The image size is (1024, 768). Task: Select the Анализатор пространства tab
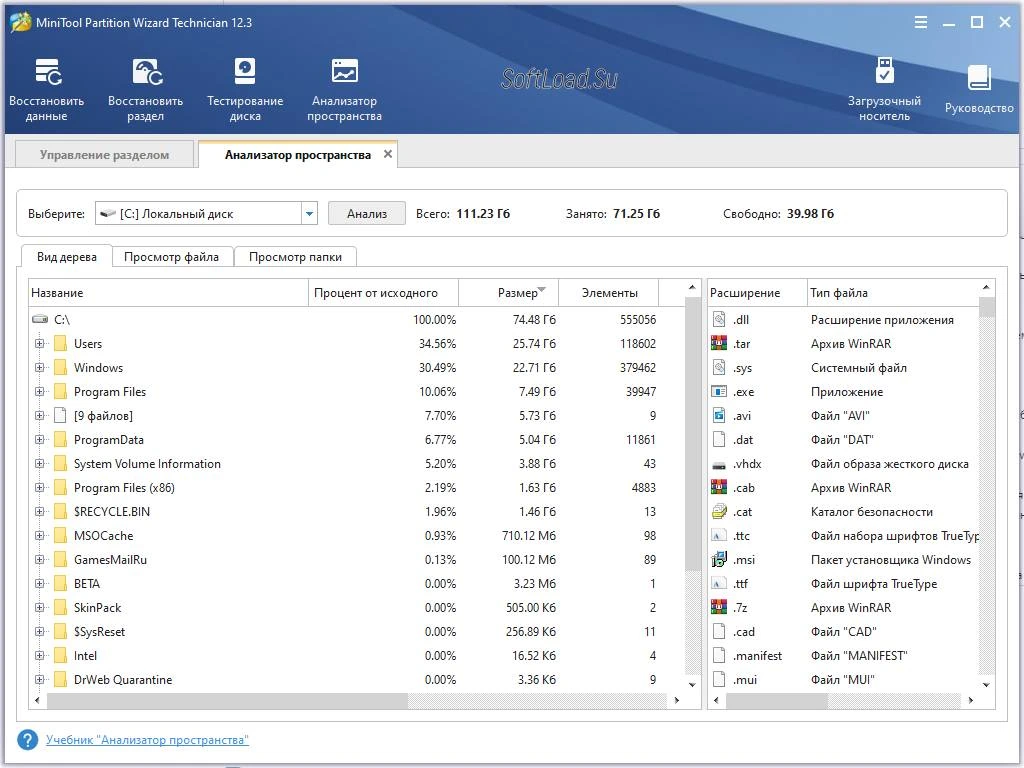[x=297, y=155]
